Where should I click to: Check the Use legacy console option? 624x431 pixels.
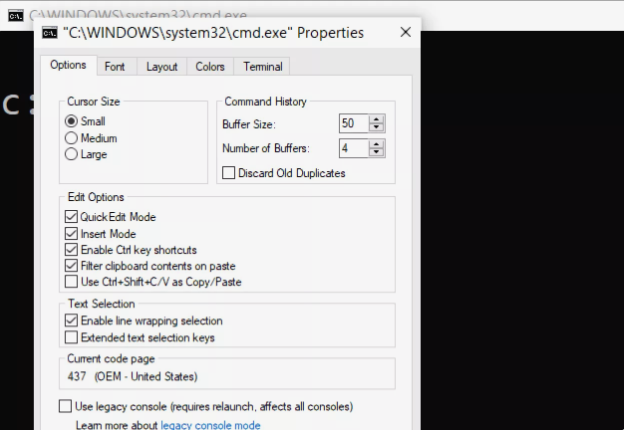[x=65, y=406]
